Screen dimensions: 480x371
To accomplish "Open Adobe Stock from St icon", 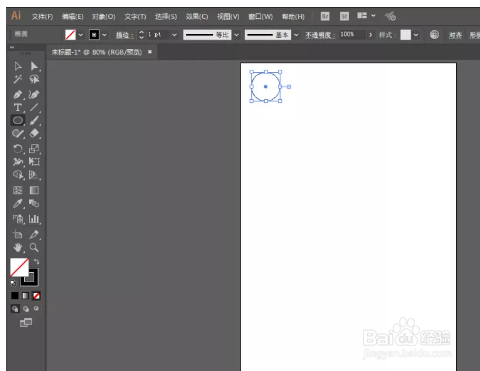I will click(344, 16).
